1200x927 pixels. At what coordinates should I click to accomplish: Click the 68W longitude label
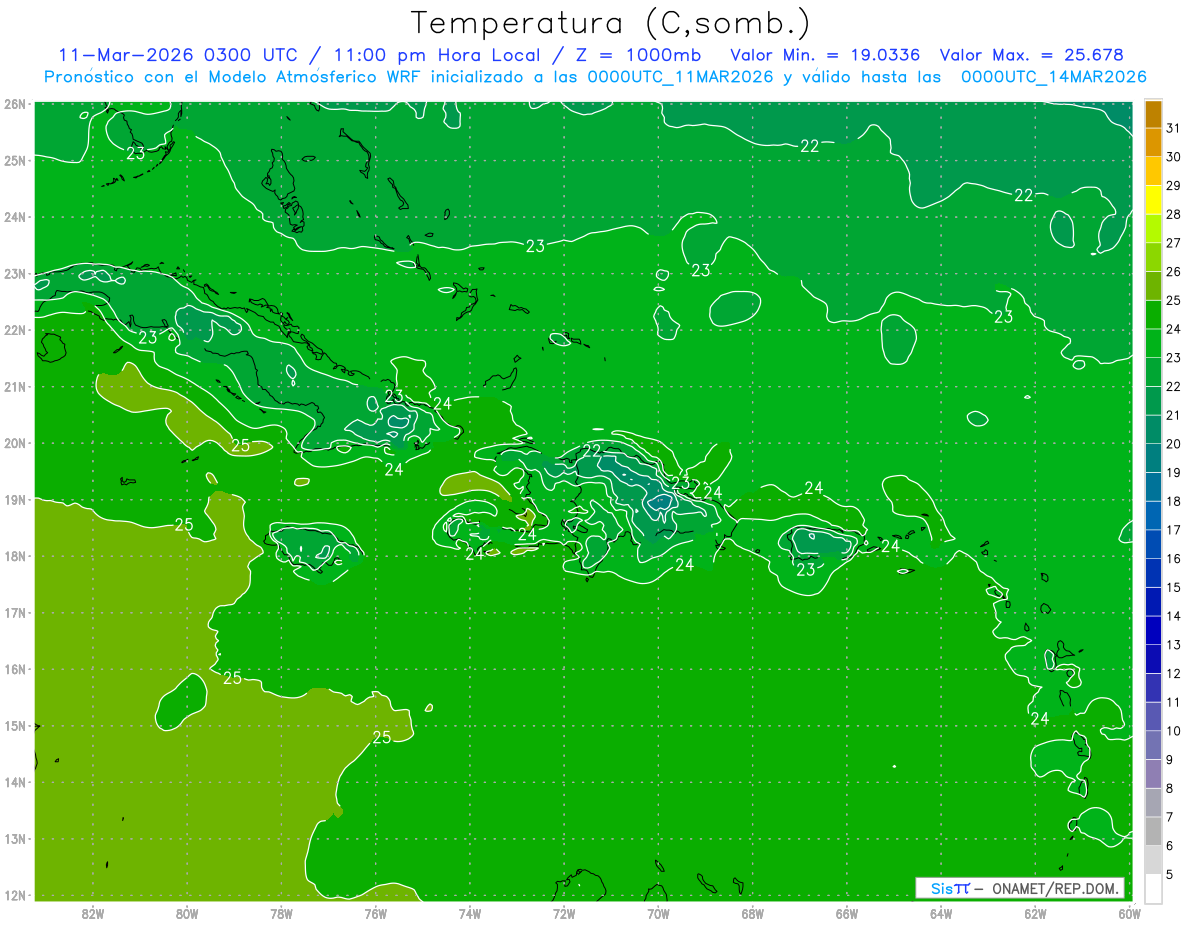(x=752, y=912)
